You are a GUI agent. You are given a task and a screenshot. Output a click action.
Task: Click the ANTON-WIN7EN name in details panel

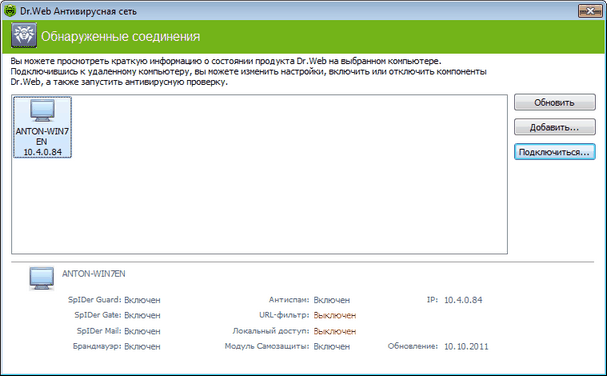(94, 274)
